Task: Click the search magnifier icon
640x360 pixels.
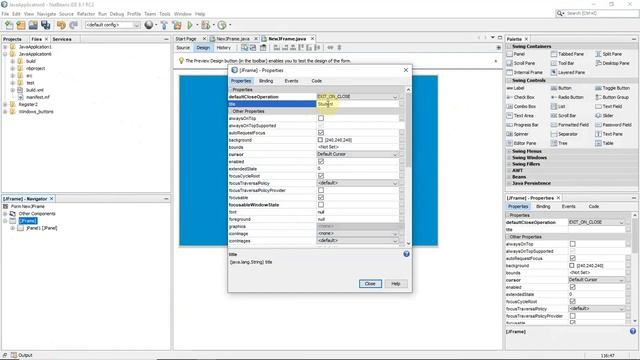Action: (x=560, y=13)
